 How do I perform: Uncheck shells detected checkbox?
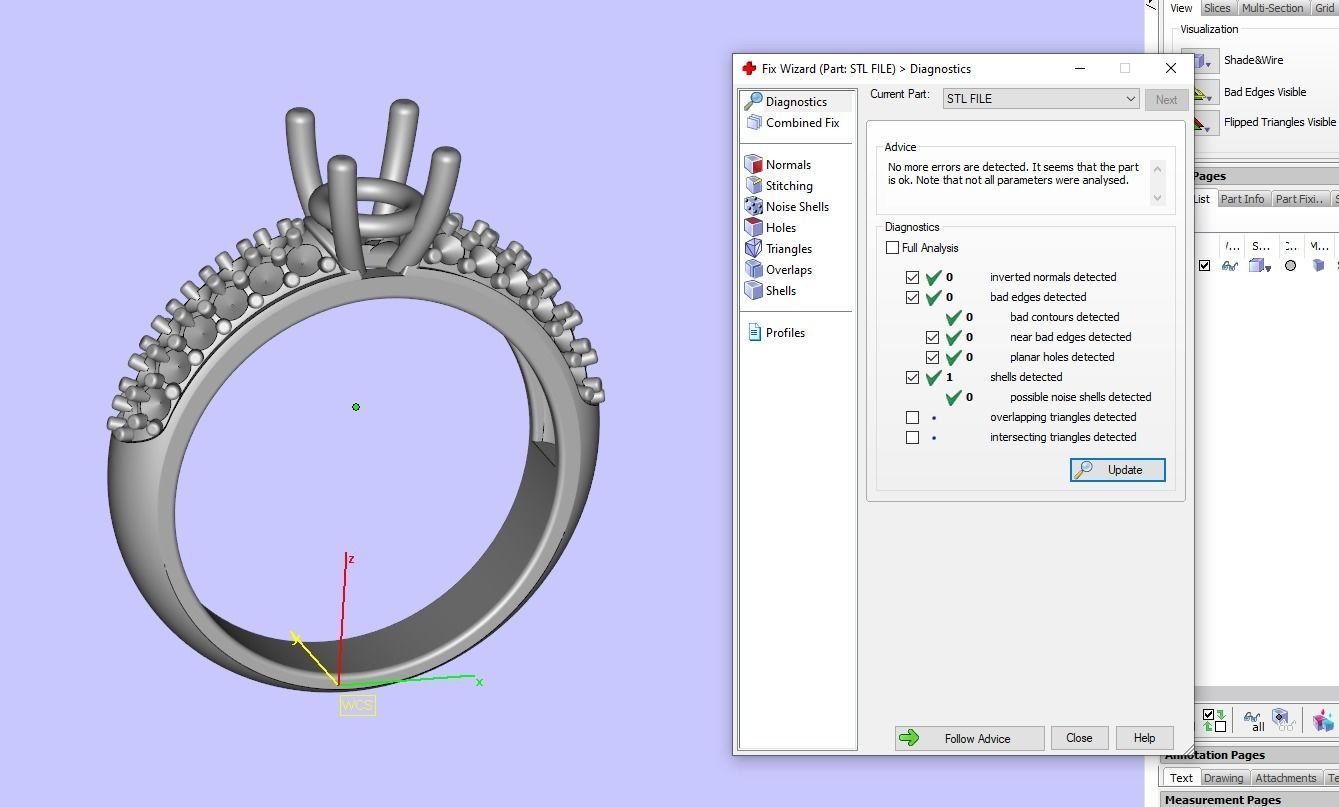point(912,377)
